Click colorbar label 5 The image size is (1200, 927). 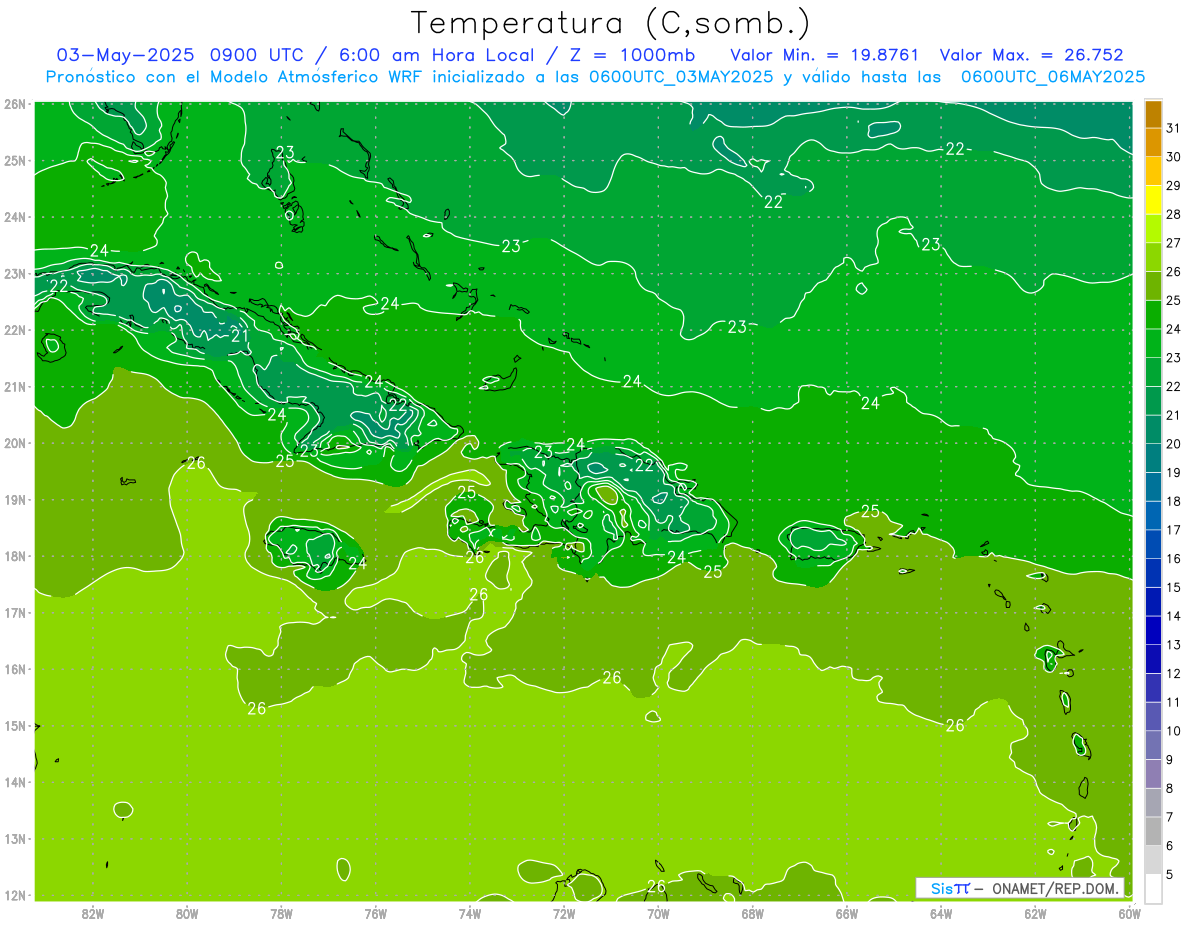[x=1169, y=875]
